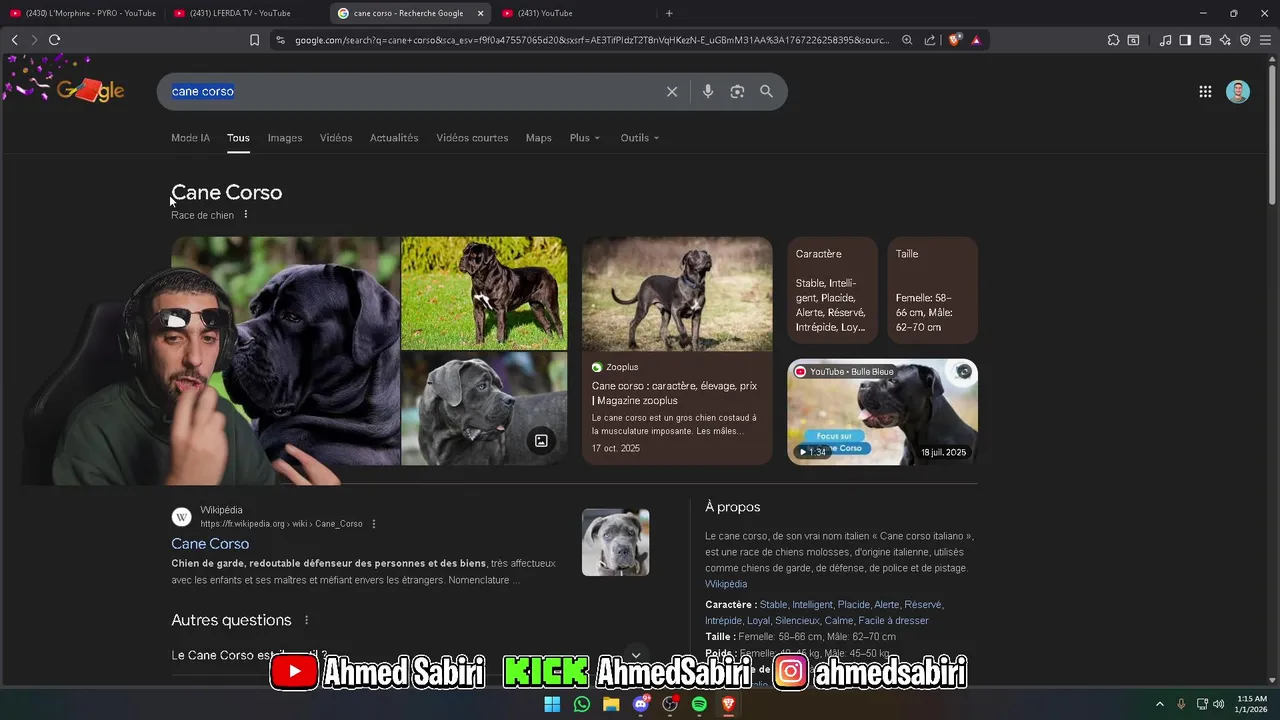Select the Vidéos search tab
1280x720 pixels.
pyautogui.click(x=336, y=138)
